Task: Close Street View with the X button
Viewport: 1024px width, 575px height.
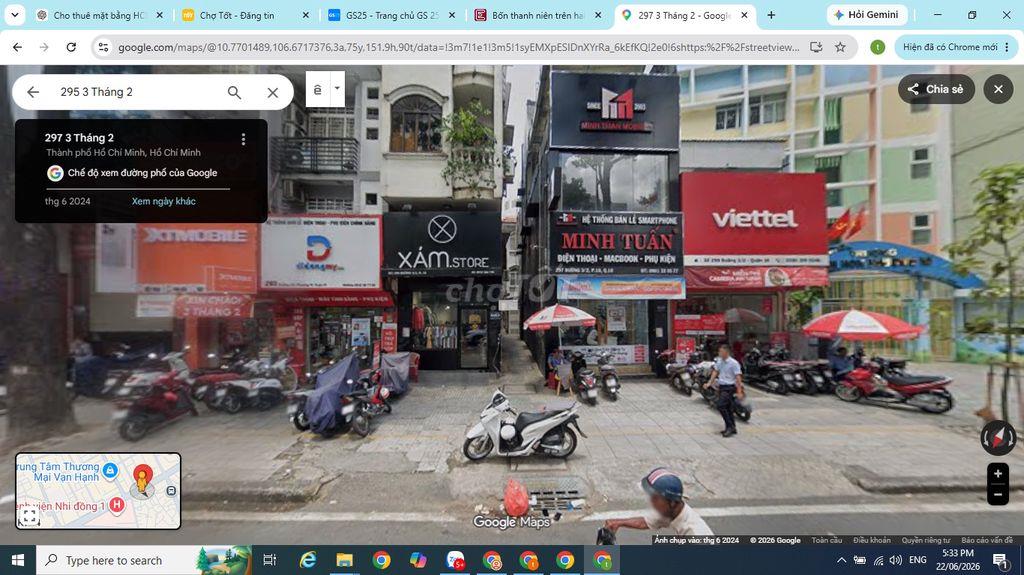Action: pyautogui.click(x=999, y=89)
